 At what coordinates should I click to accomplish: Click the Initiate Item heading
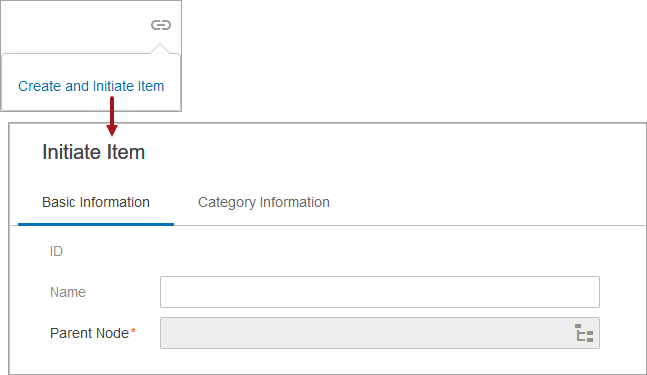click(94, 152)
